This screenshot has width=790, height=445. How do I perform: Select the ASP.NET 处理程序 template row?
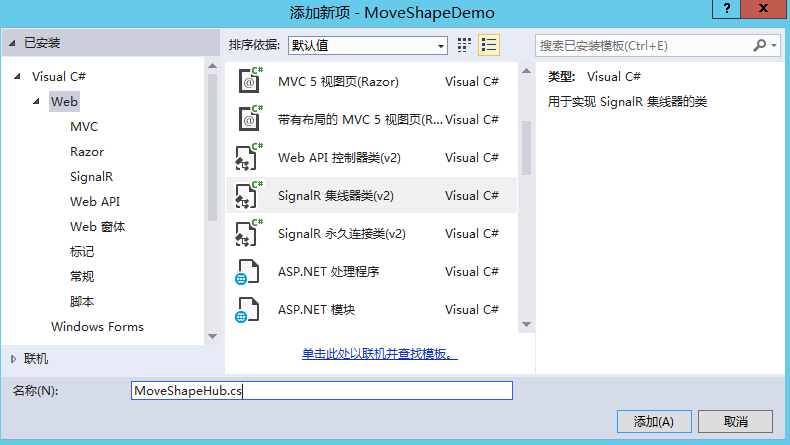point(371,272)
